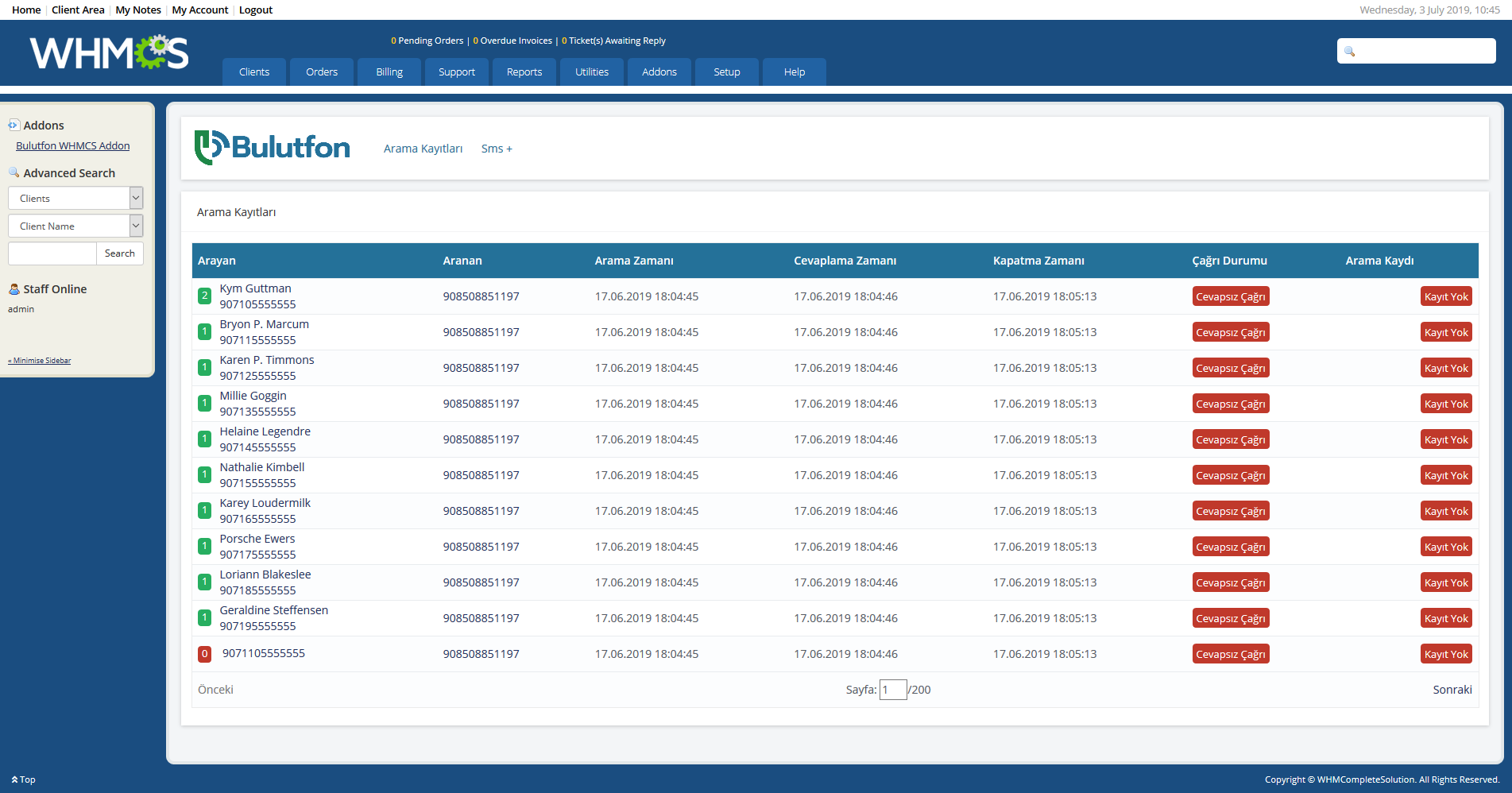Click the Staff Online people icon
The width and height of the screenshot is (1512, 793).
tap(14, 288)
